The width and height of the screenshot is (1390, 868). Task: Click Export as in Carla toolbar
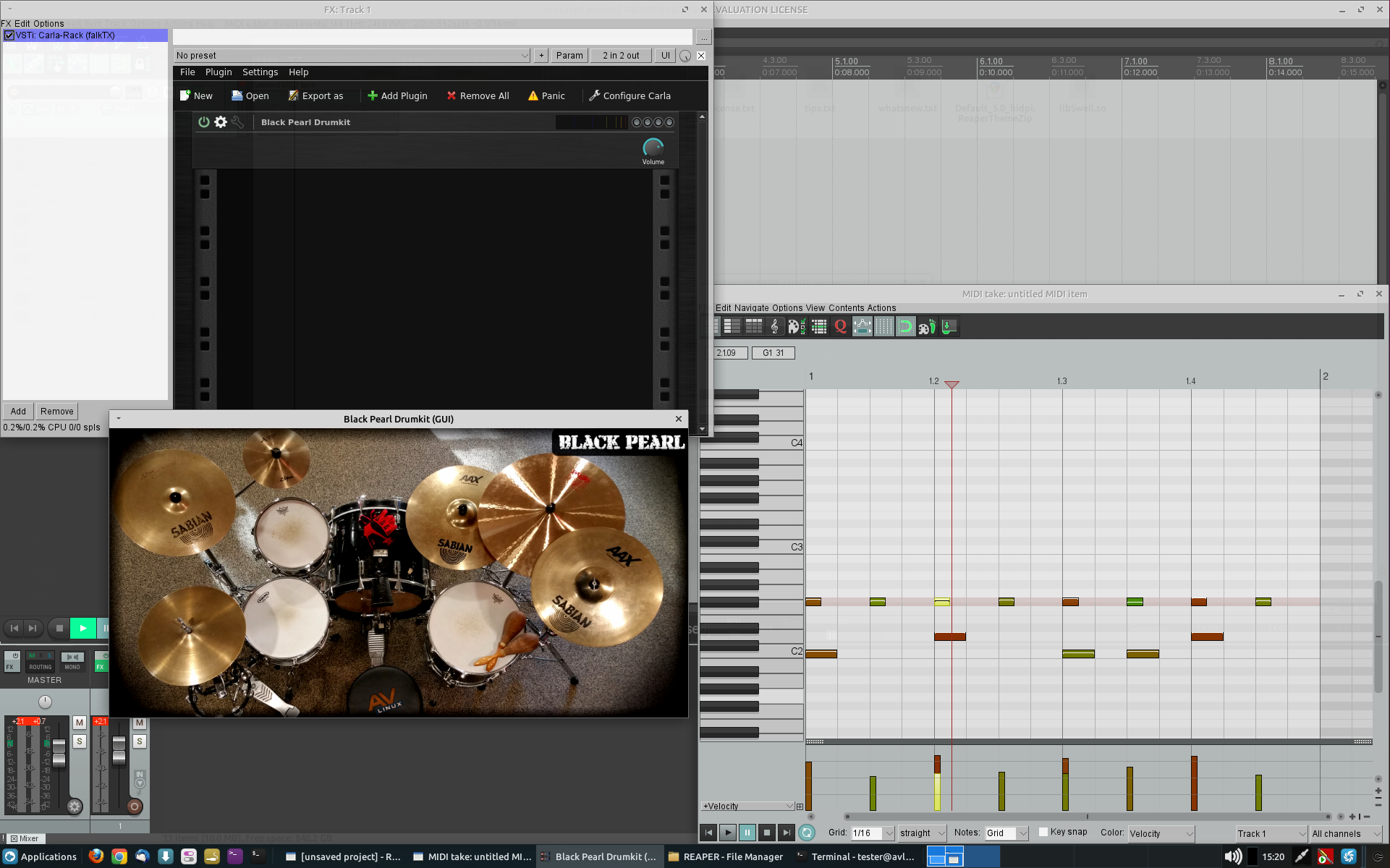[x=315, y=95]
